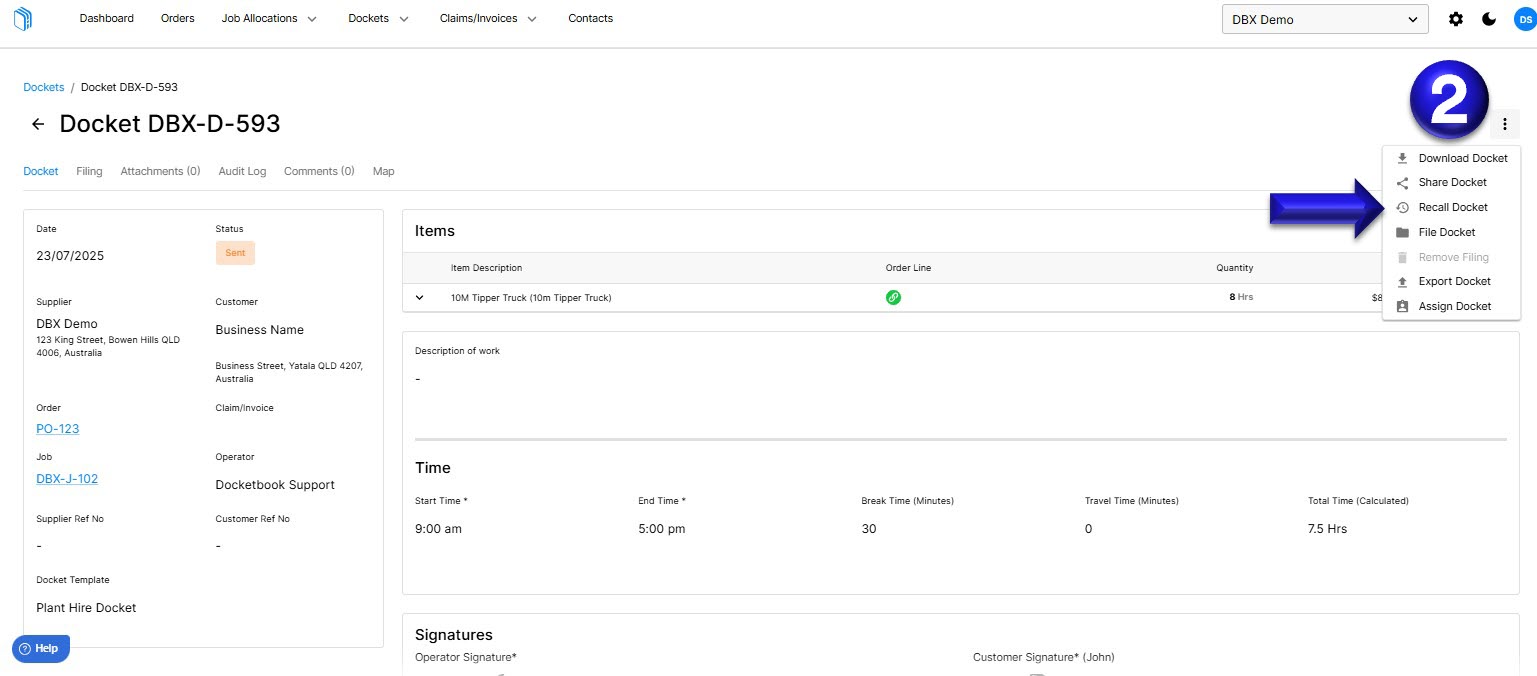The height and width of the screenshot is (676, 1537).
Task: Click the green order line link icon
Action: pyautogui.click(x=893, y=297)
